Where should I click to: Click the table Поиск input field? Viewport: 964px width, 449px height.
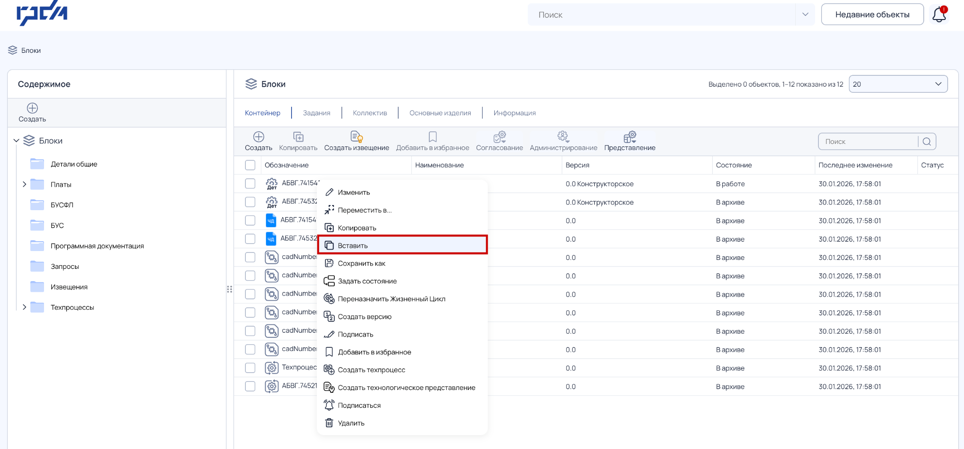867,141
